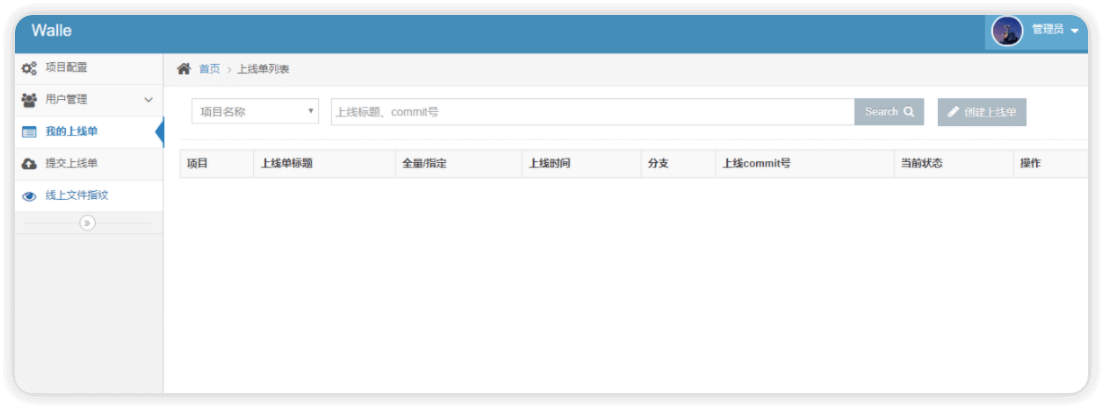The image size is (1103, 408).
Task: Select 我的上线单 in sidebar
Action: tap(89, 132)
